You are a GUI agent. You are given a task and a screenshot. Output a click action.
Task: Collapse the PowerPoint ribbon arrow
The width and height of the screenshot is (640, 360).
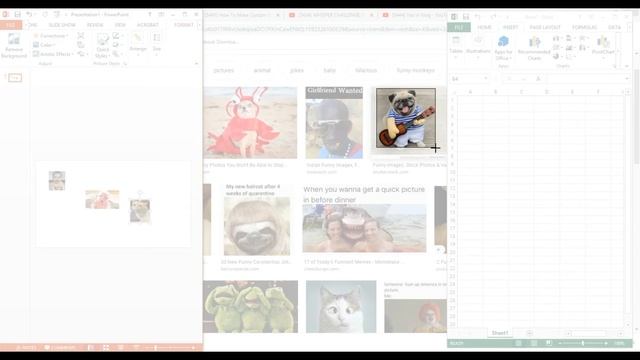[196, 64]
